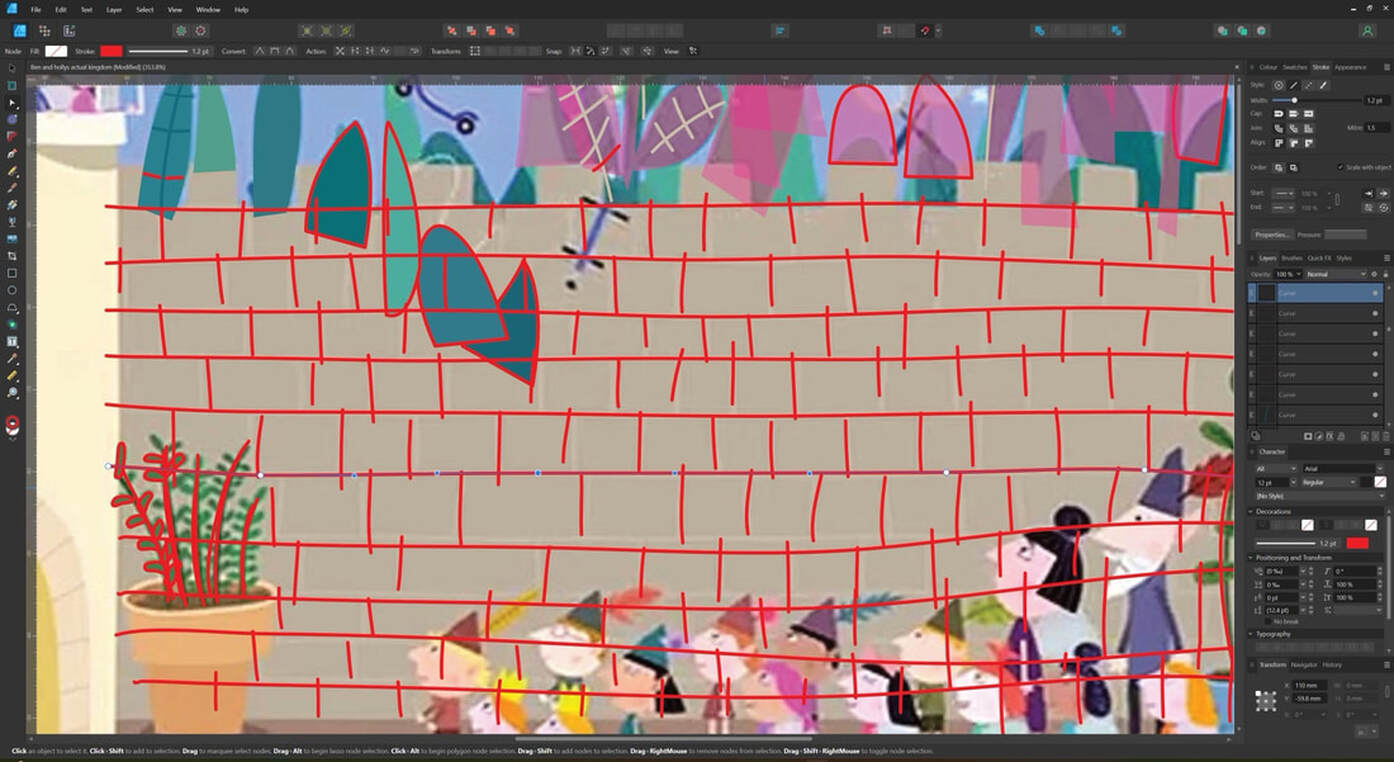Open the layer Opacity dropdown

tap(1287, 274)
